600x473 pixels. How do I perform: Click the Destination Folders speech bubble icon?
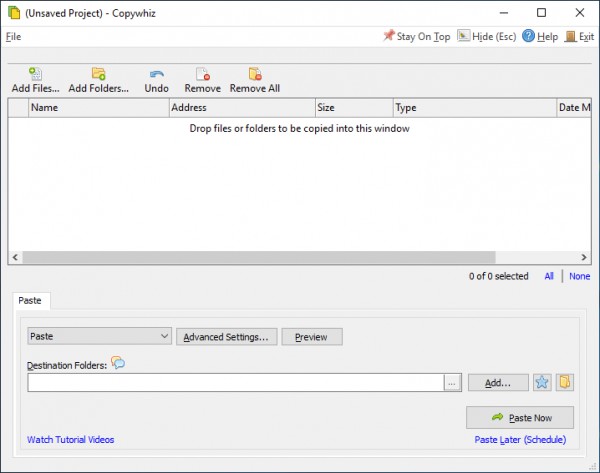(118, 362)
